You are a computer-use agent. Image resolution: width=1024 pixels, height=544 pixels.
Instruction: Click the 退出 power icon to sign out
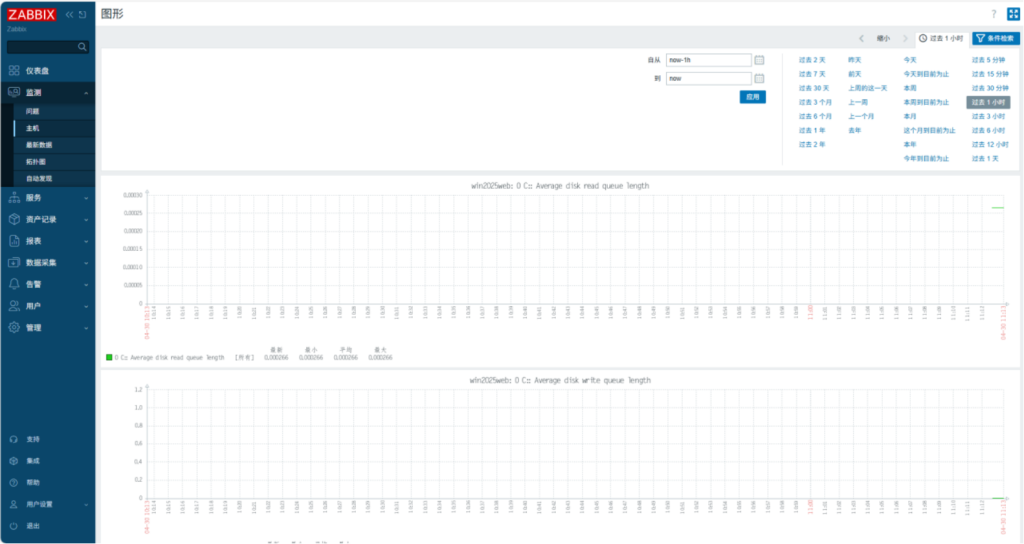(13, 526)
